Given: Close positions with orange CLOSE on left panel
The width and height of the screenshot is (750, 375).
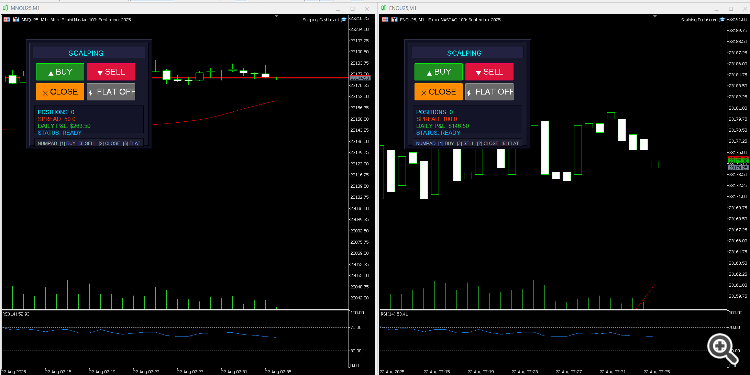Looking at the screenshot, I should 60,92.
